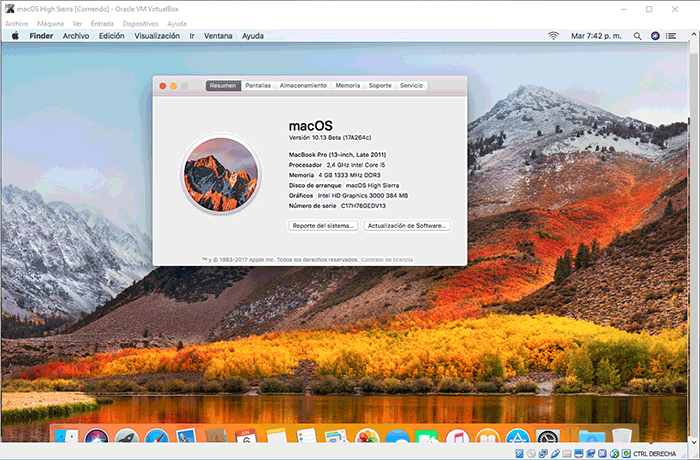
Task: Click Reporte del sistema button
Action: pyautogui.click(x=323, y=226)
